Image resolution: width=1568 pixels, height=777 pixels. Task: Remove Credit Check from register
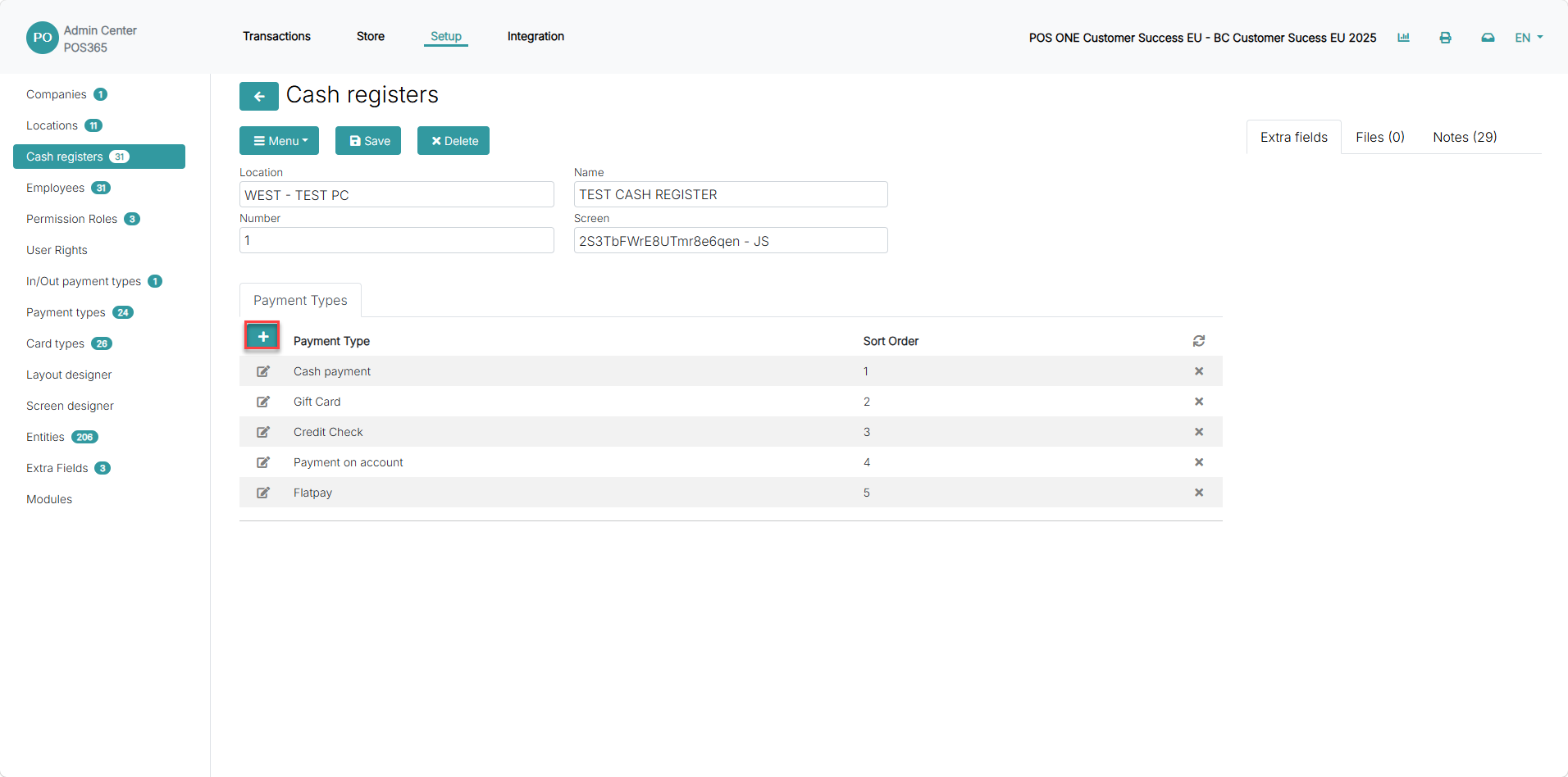(1199, 432)
